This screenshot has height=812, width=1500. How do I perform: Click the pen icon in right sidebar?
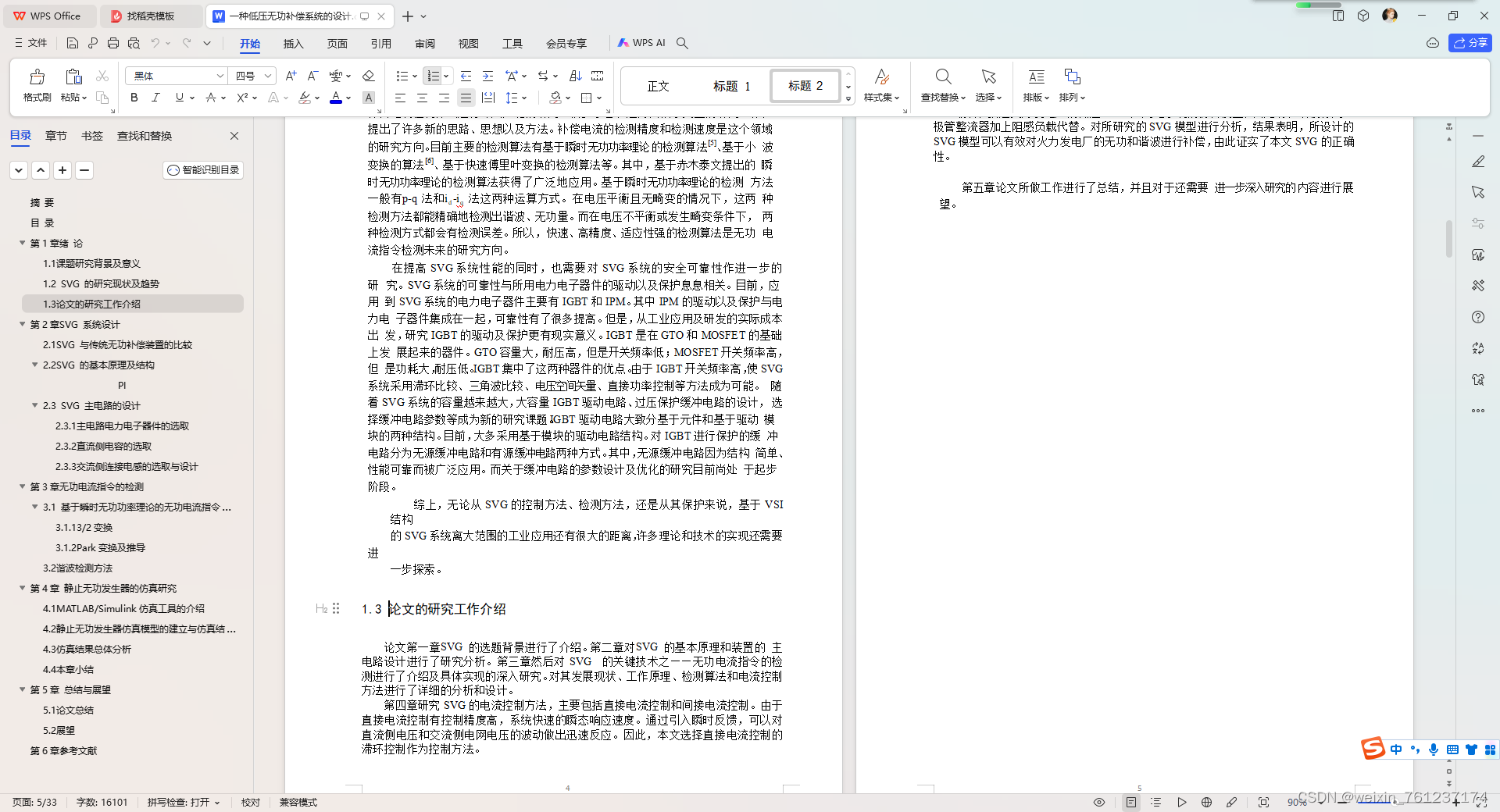[1478, 161]
